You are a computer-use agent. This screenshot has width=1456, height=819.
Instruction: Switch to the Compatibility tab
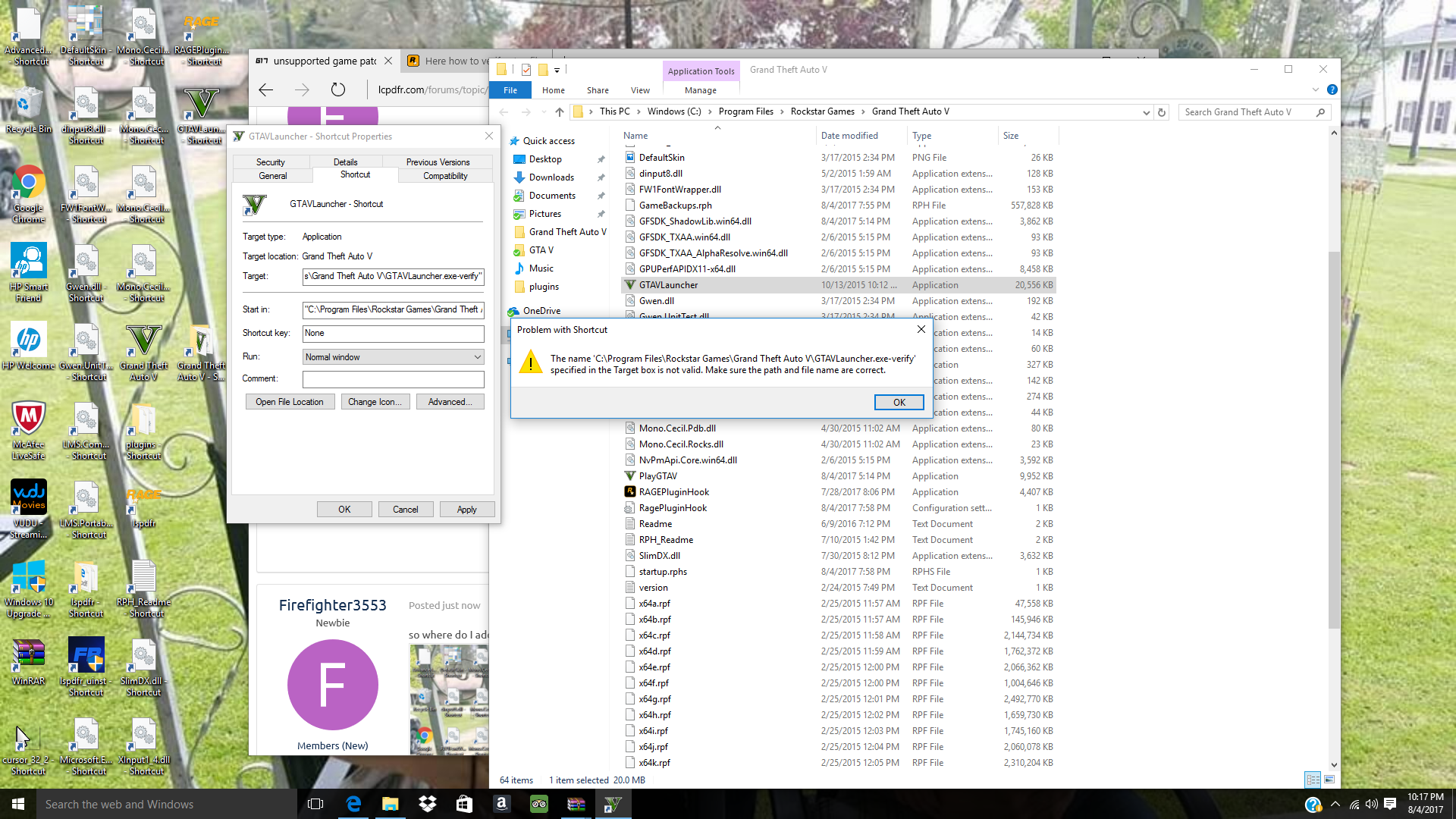click(x=445, y=176)
